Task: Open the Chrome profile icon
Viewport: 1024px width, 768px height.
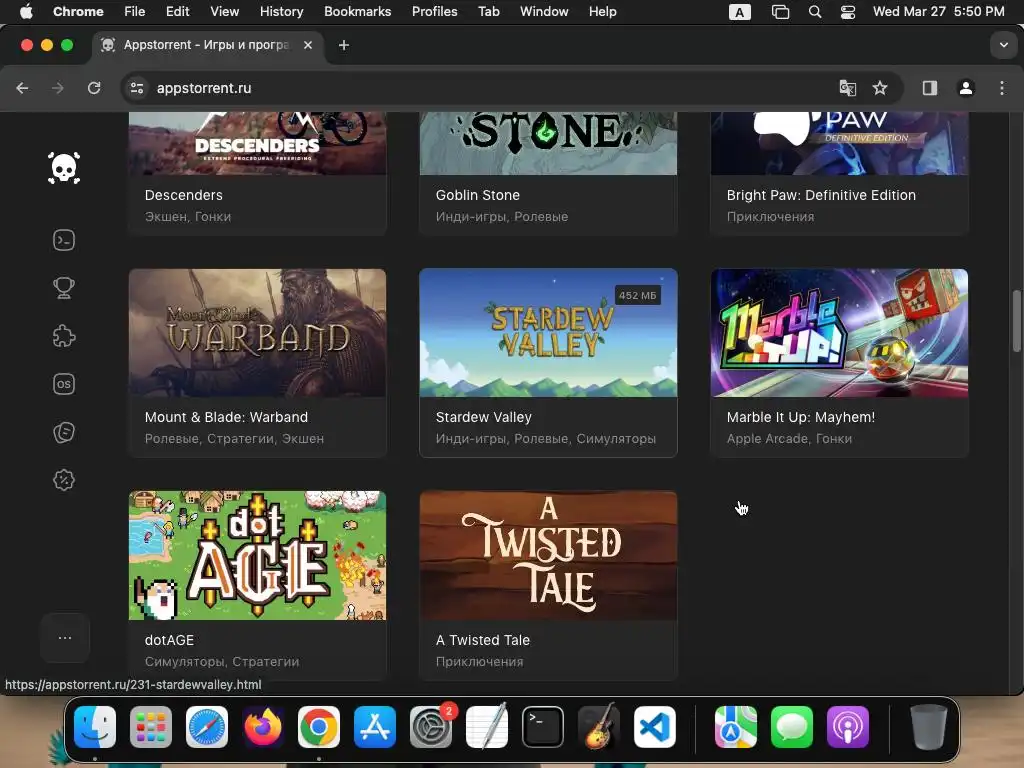Action: point(966,88)
